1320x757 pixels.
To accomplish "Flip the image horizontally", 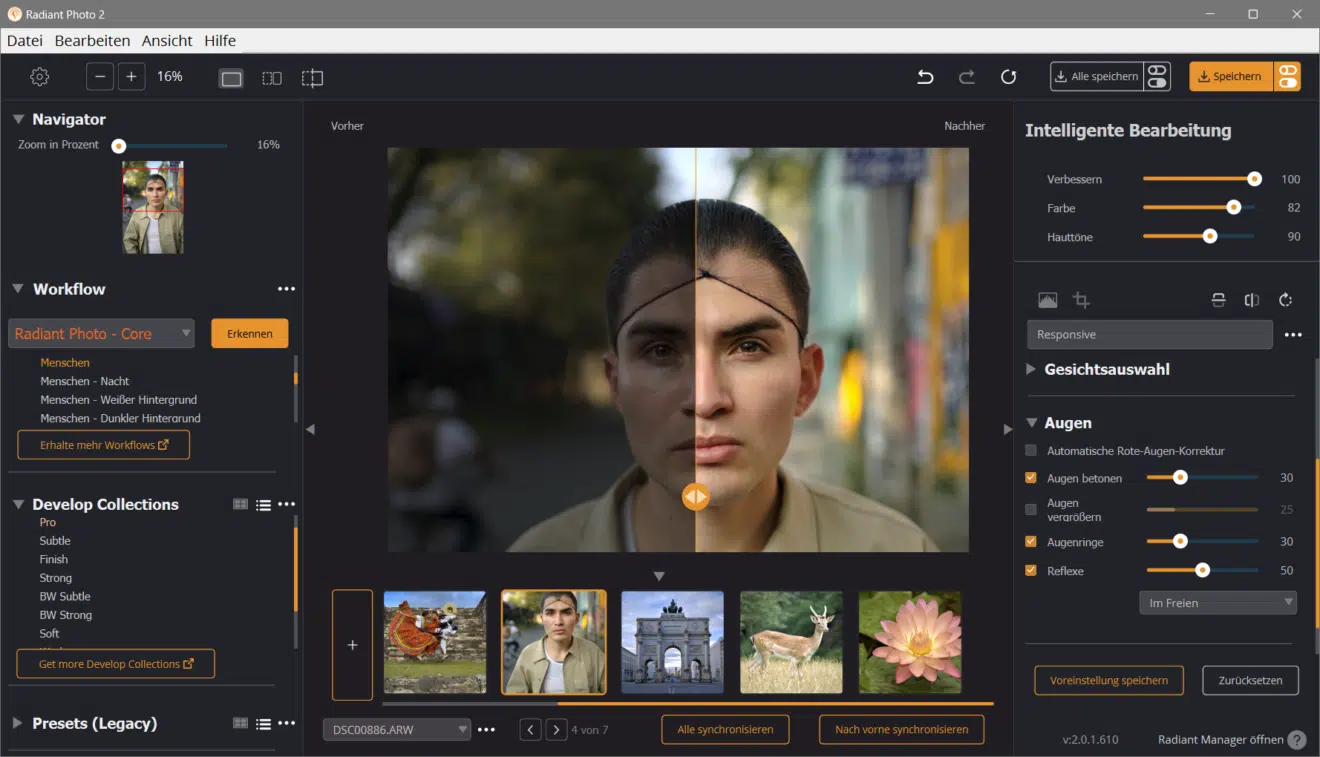I will coord(1252,300).
